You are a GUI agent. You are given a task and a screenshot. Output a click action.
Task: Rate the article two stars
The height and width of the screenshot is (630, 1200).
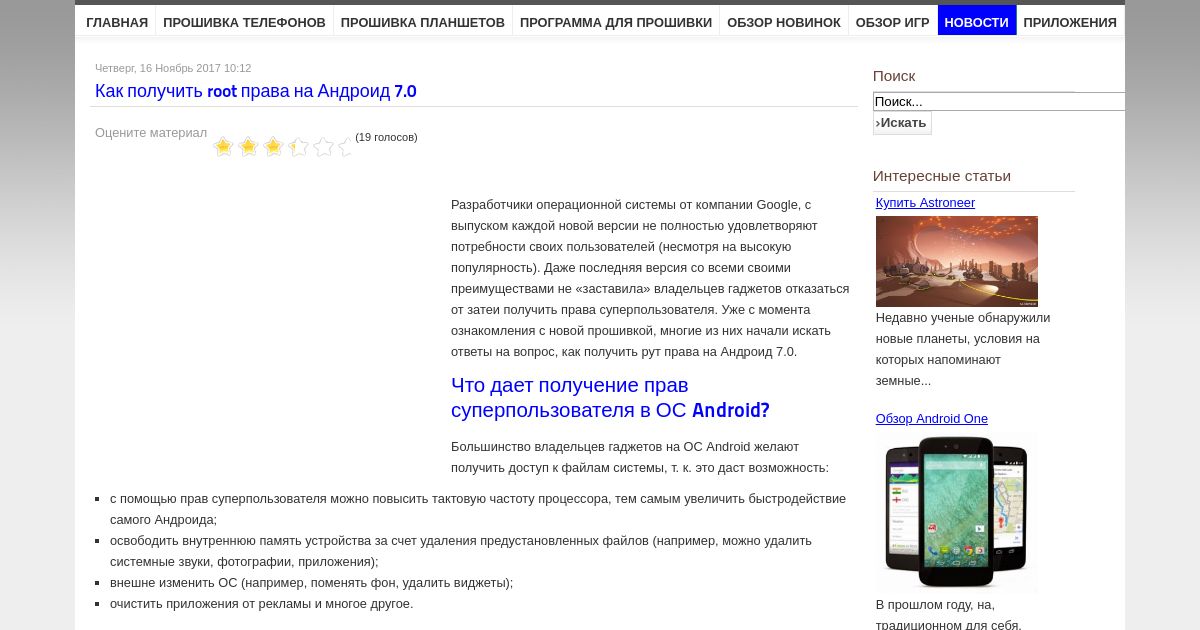click(248, 147)
